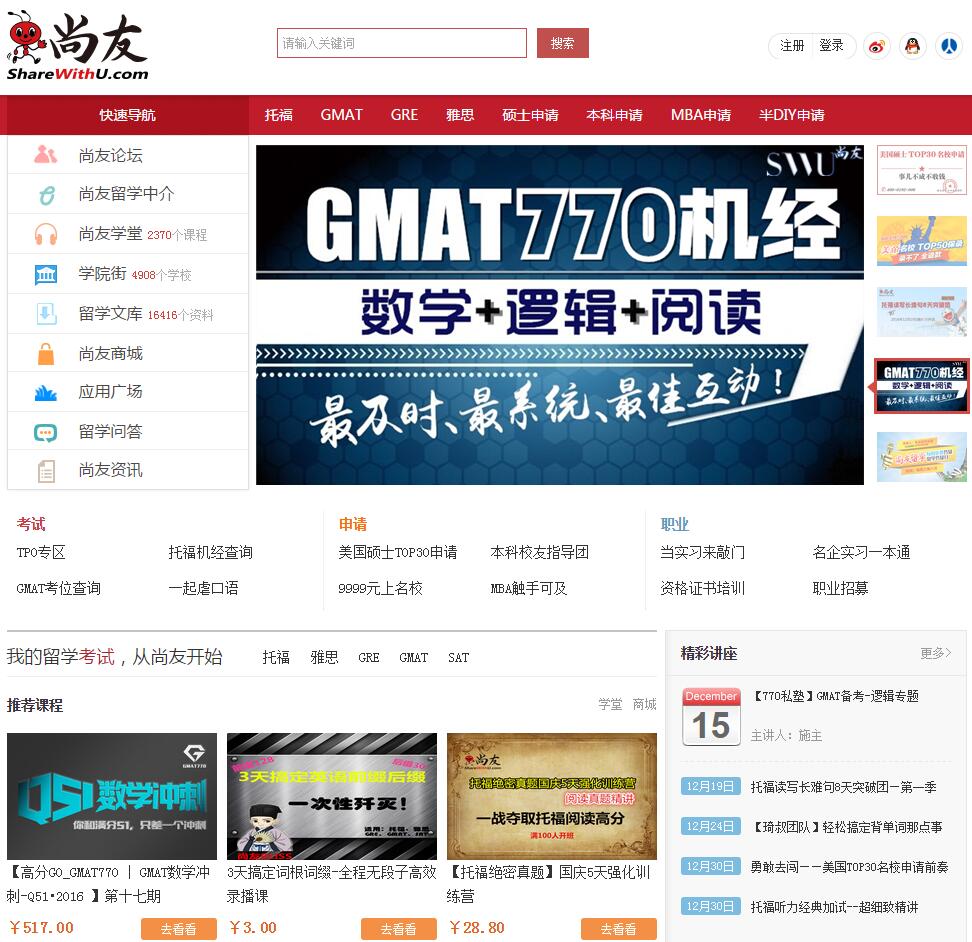Select third carousel thumbnail 托福读写长难句
972x942 pixels.
click(921, 312)
